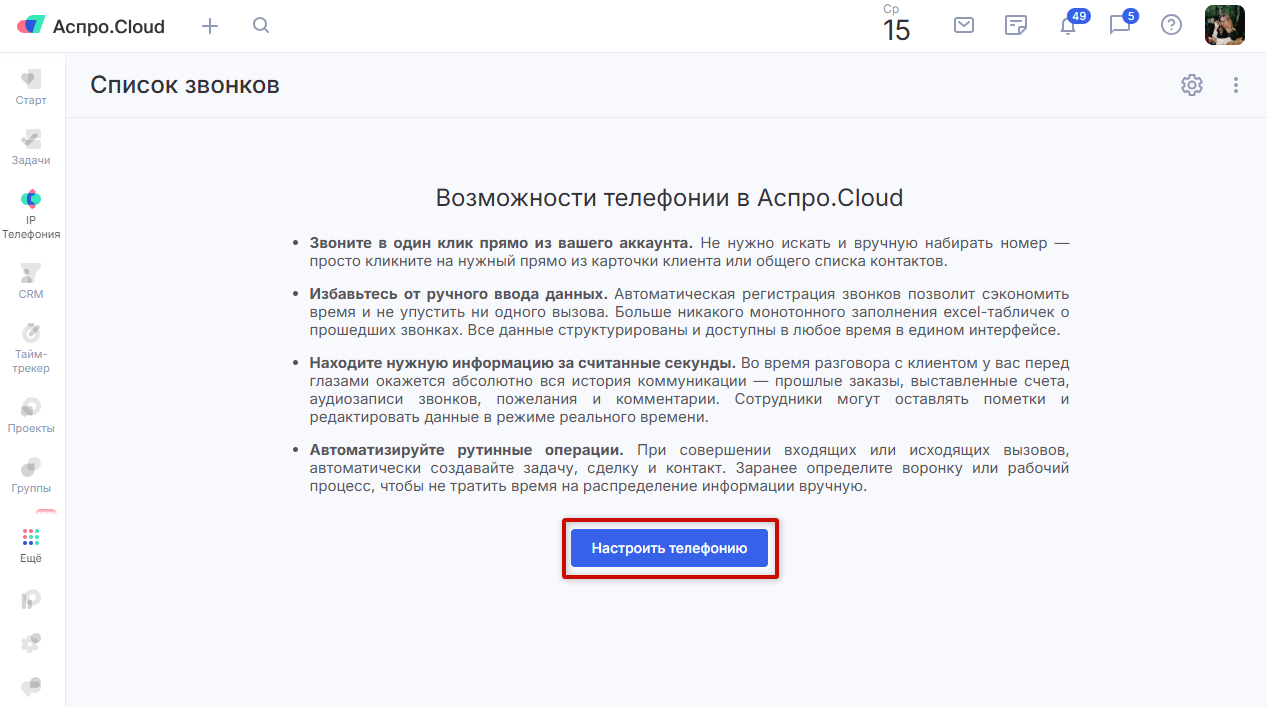Open the three-dot more options menu
Image resolution: width=1267 pixels, height=710 pixels.
[x=1236, y=85]
